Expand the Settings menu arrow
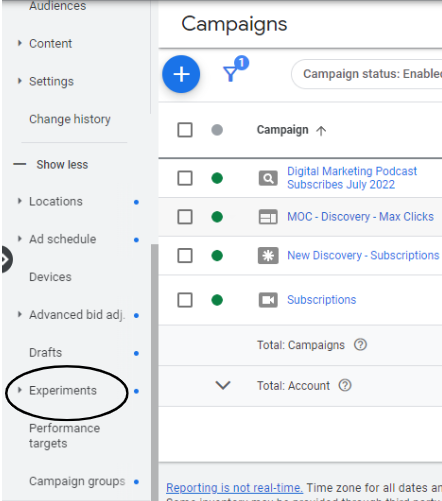Screen dimensions: 442x501 20,81
